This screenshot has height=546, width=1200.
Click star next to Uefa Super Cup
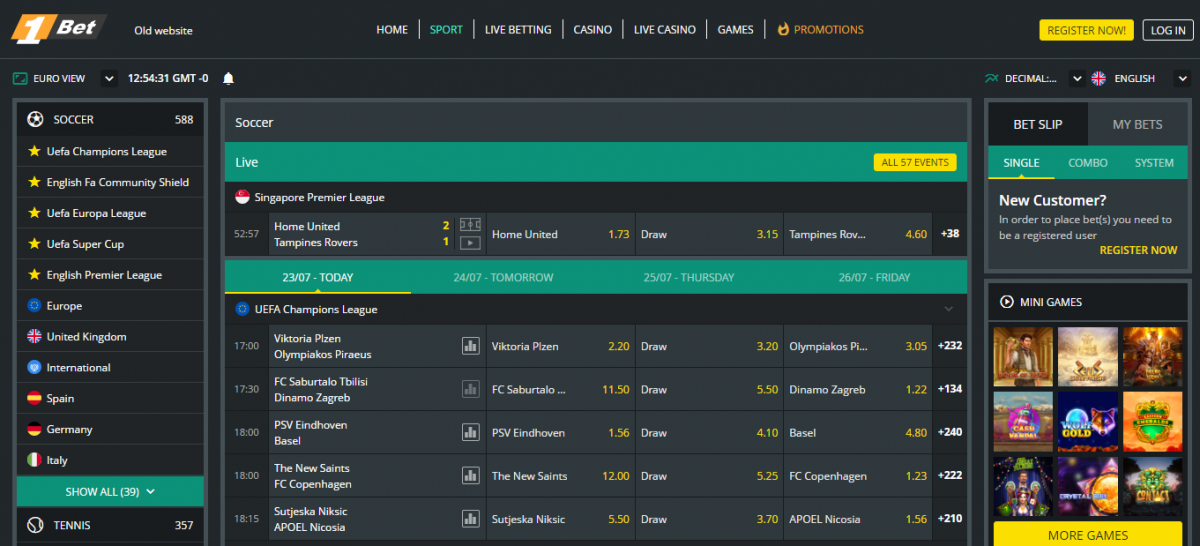pyautogui.click(x=34, y=244)
